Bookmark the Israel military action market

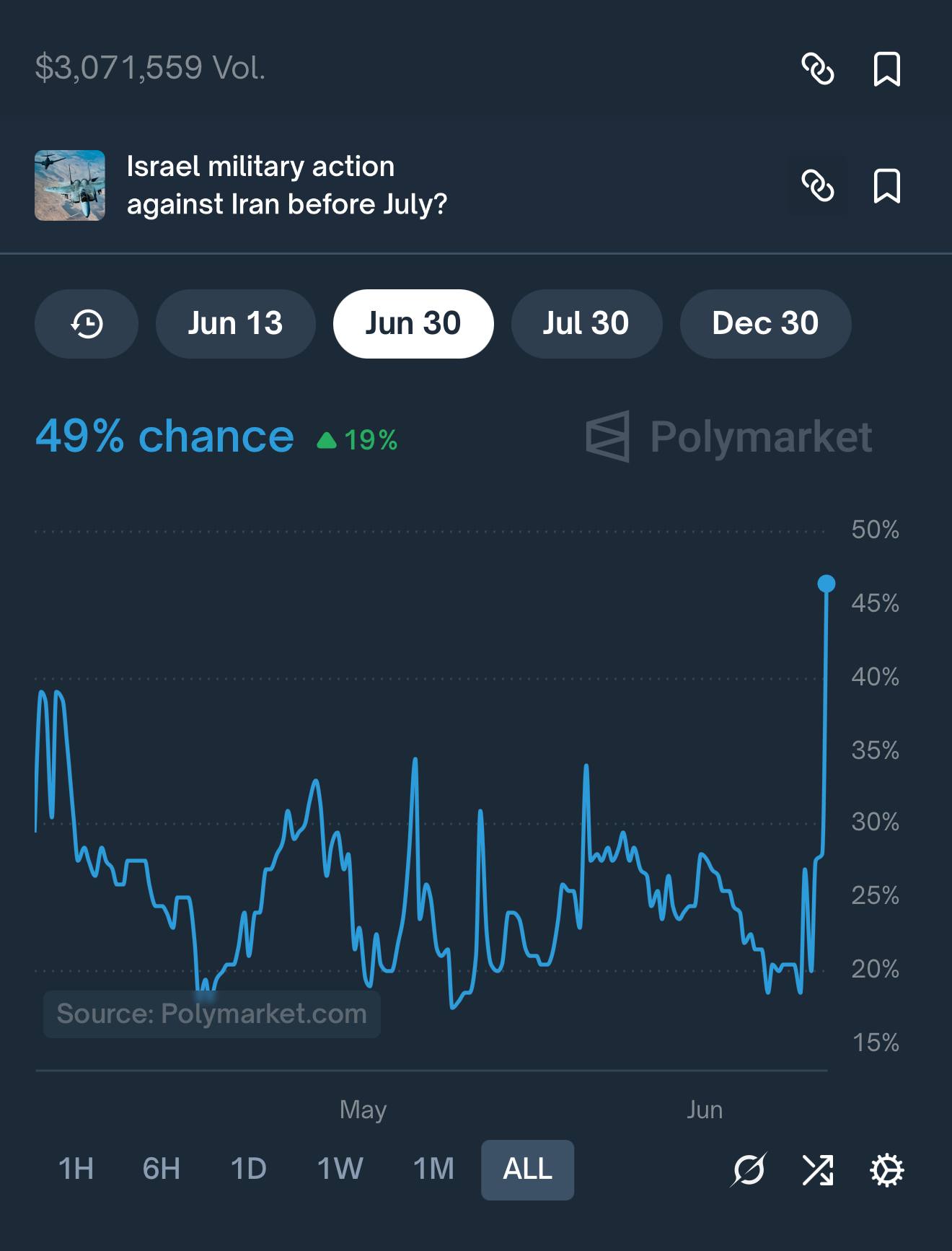tap(886, 186)
